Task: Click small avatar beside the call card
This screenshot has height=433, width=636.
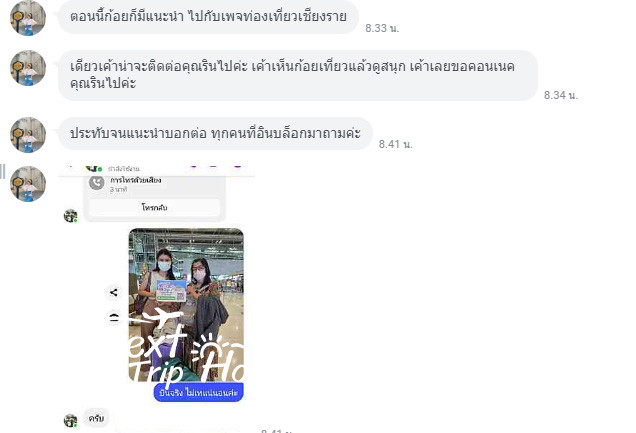Action: [x=71, y=216]
